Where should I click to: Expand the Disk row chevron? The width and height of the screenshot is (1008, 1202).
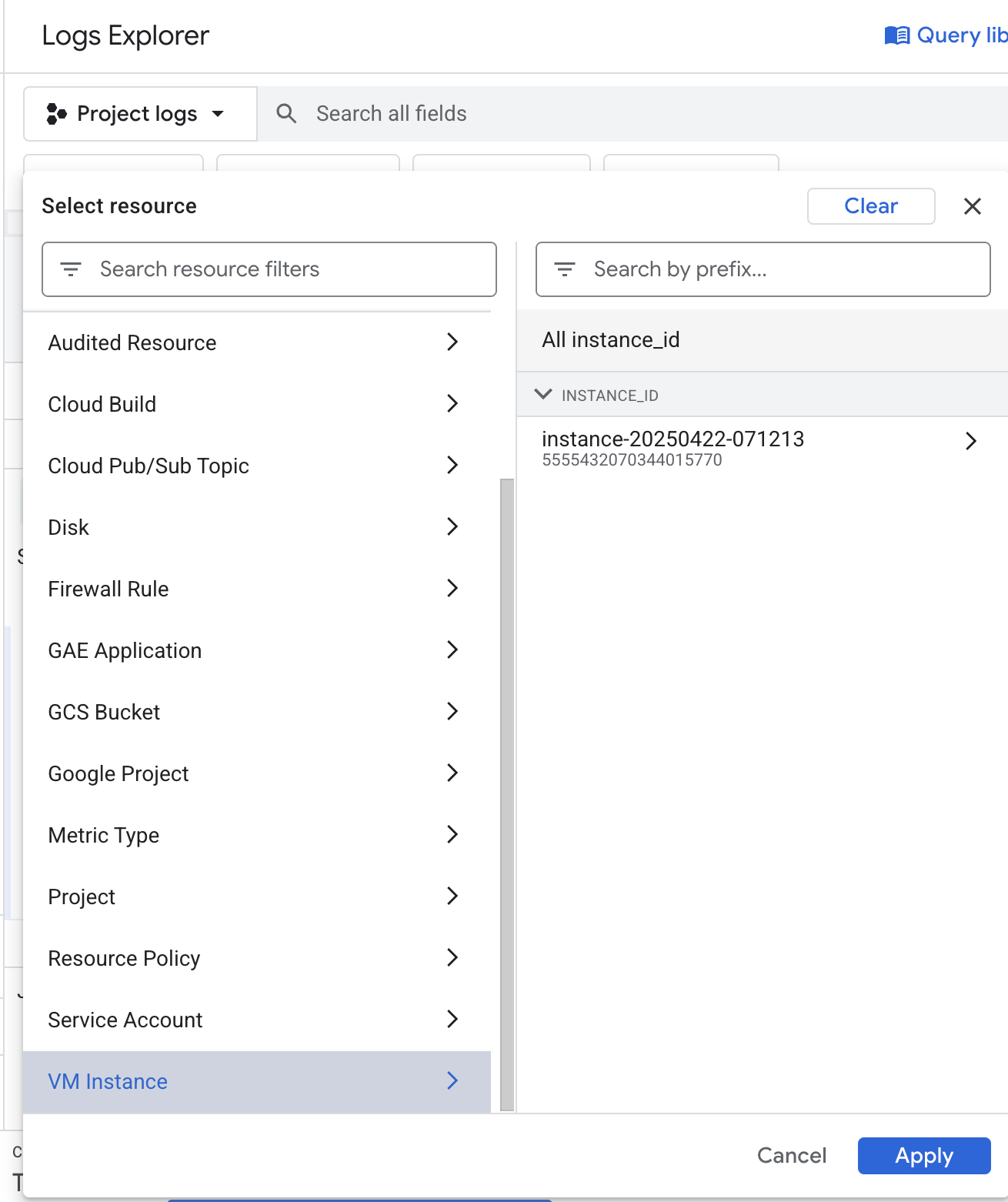pos(452,526)
